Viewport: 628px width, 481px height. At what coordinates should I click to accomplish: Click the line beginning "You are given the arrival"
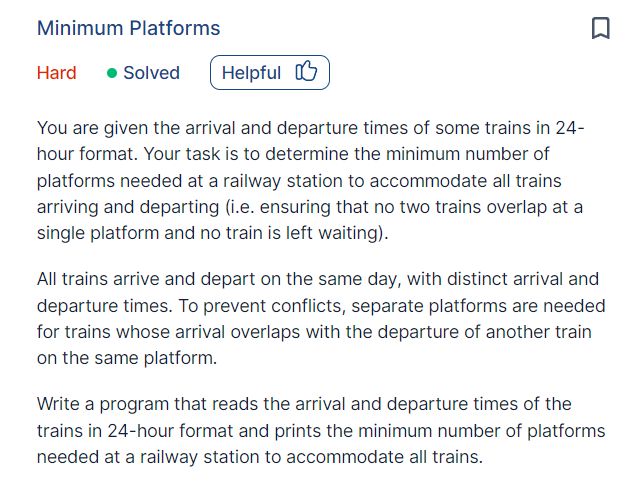pos(310,128)
